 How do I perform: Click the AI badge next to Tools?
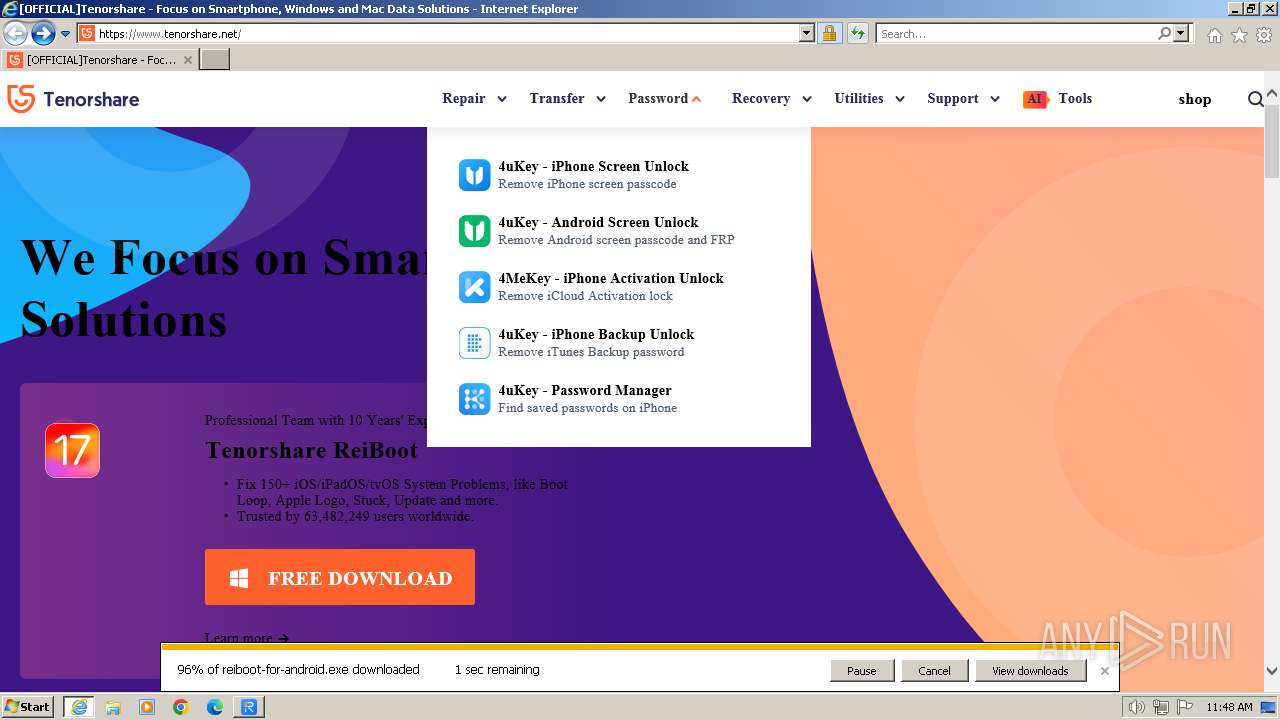click(1035, 99)
